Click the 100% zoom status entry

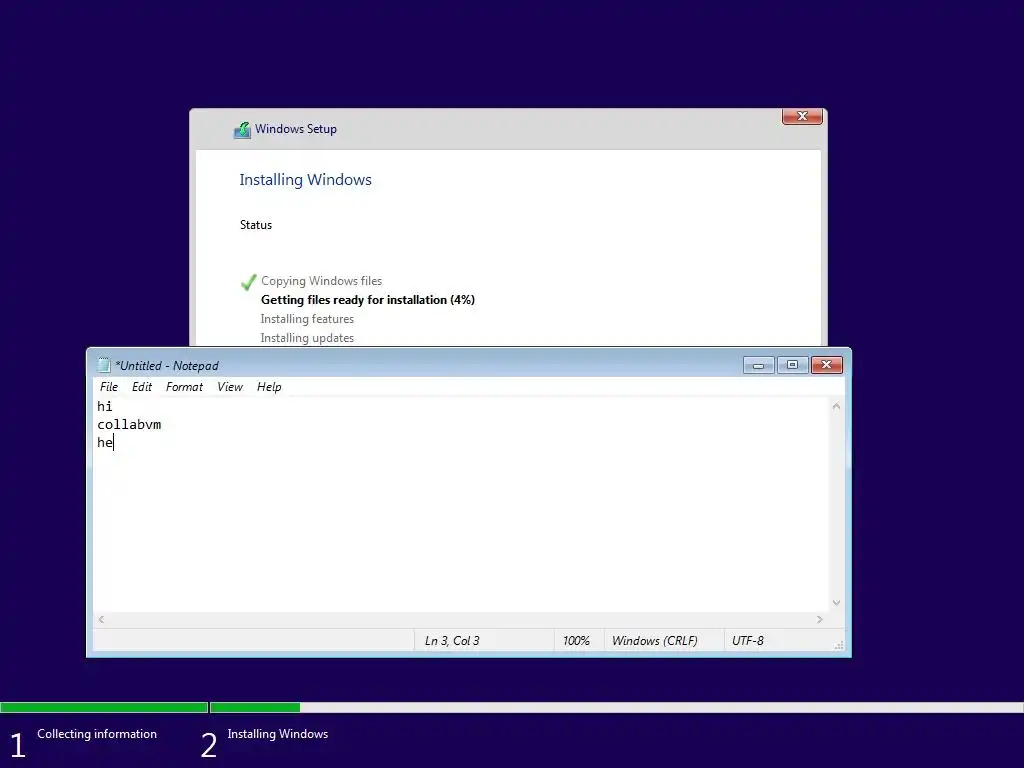pyautogui.click(x=576, y=641)
